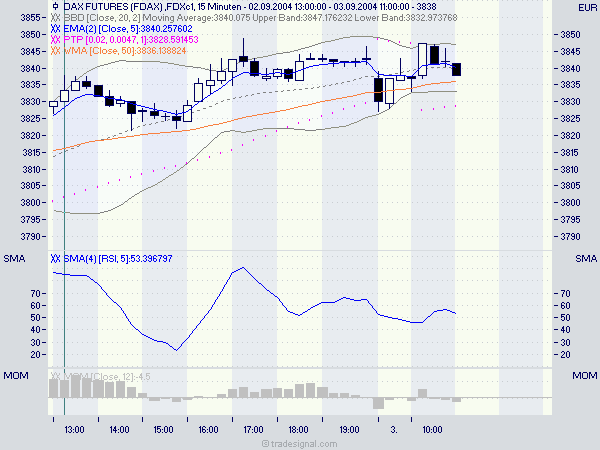Click the 16:00 time axis label

208,430
